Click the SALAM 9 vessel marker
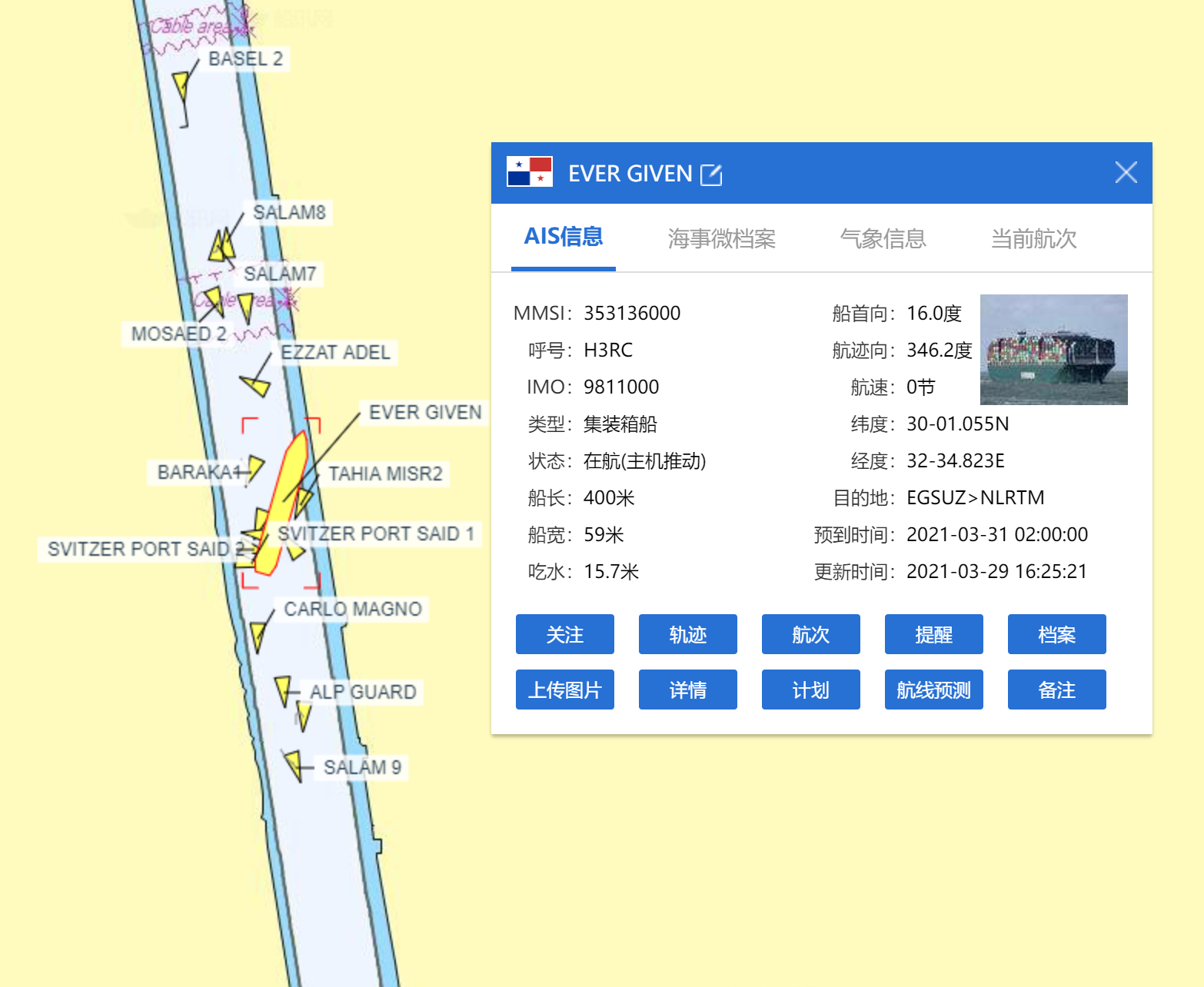This screenshot has width=1204, height=987. [x=294, y=764]
